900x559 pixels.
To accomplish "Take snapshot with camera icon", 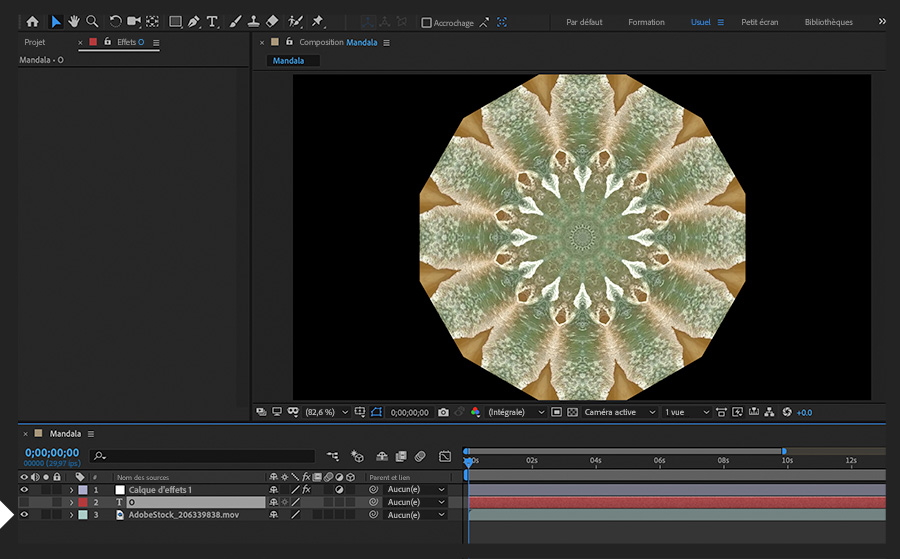I will [x=443, y=412].
